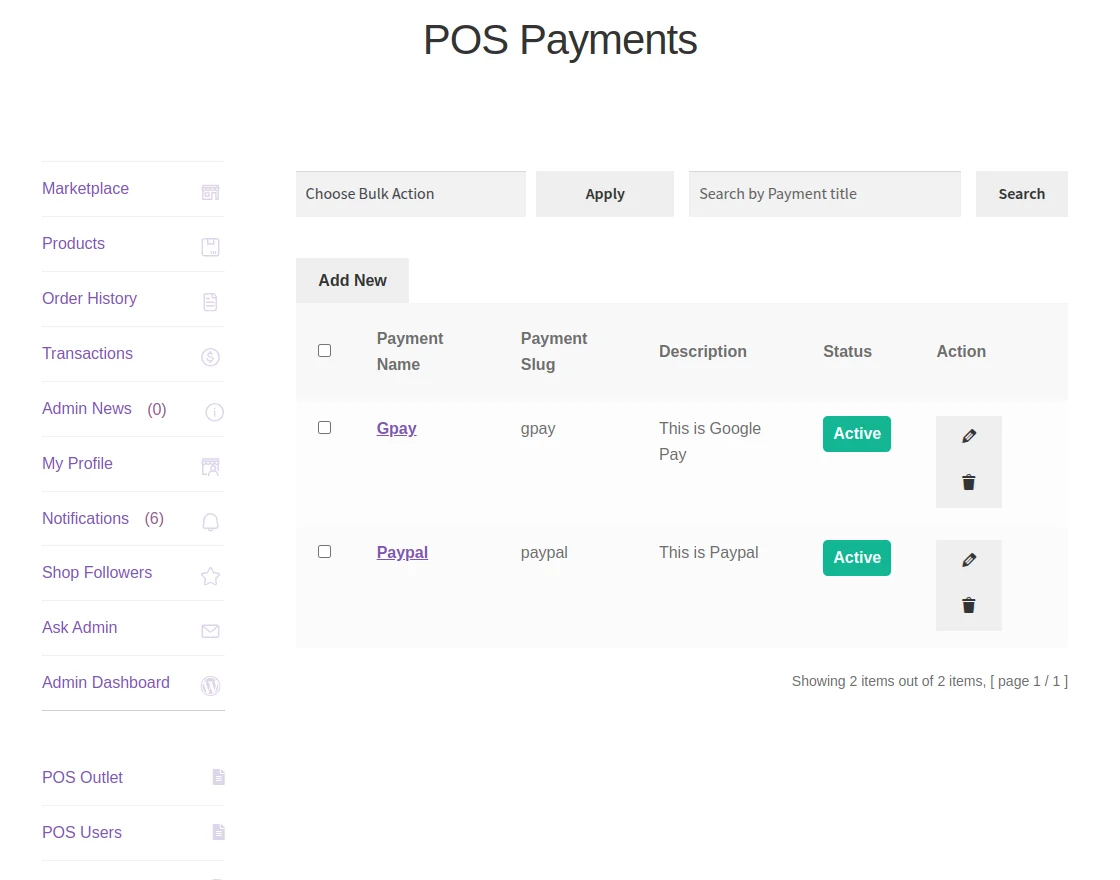Open the Paypal payment link
This screenshot has height=880, width=1120.
402,552
